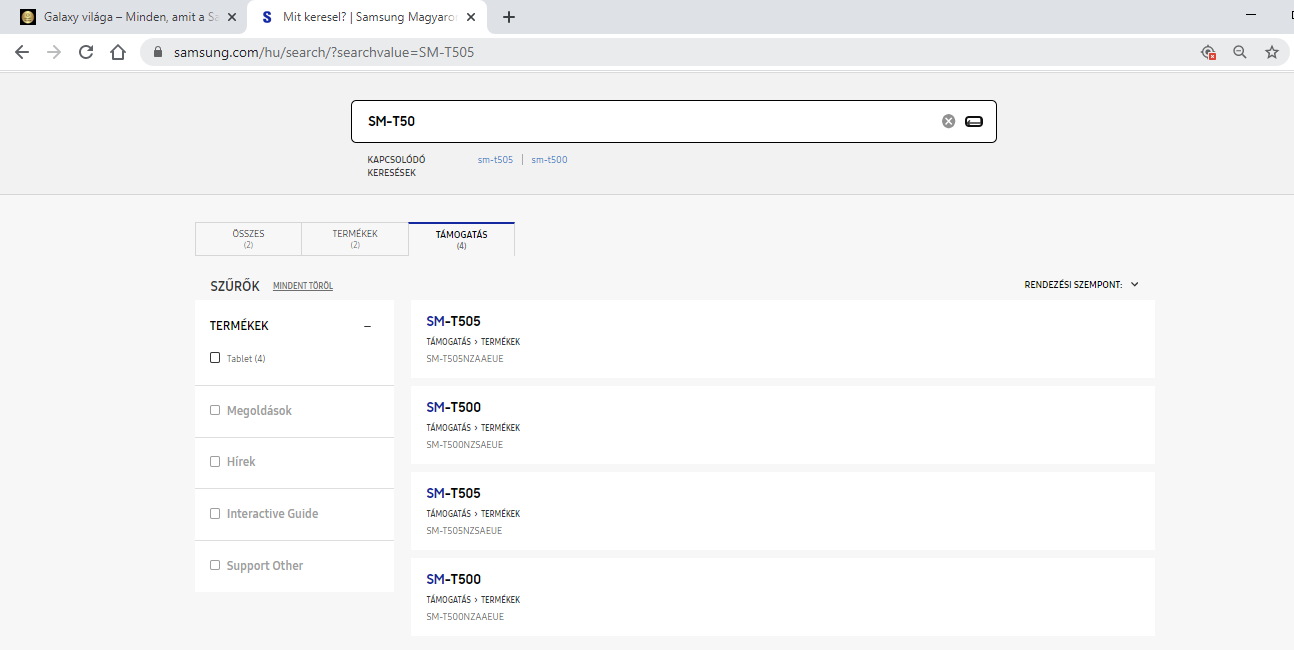Go back to previous page
This screenshot has height=650, width=1294.
click(22, 52)
